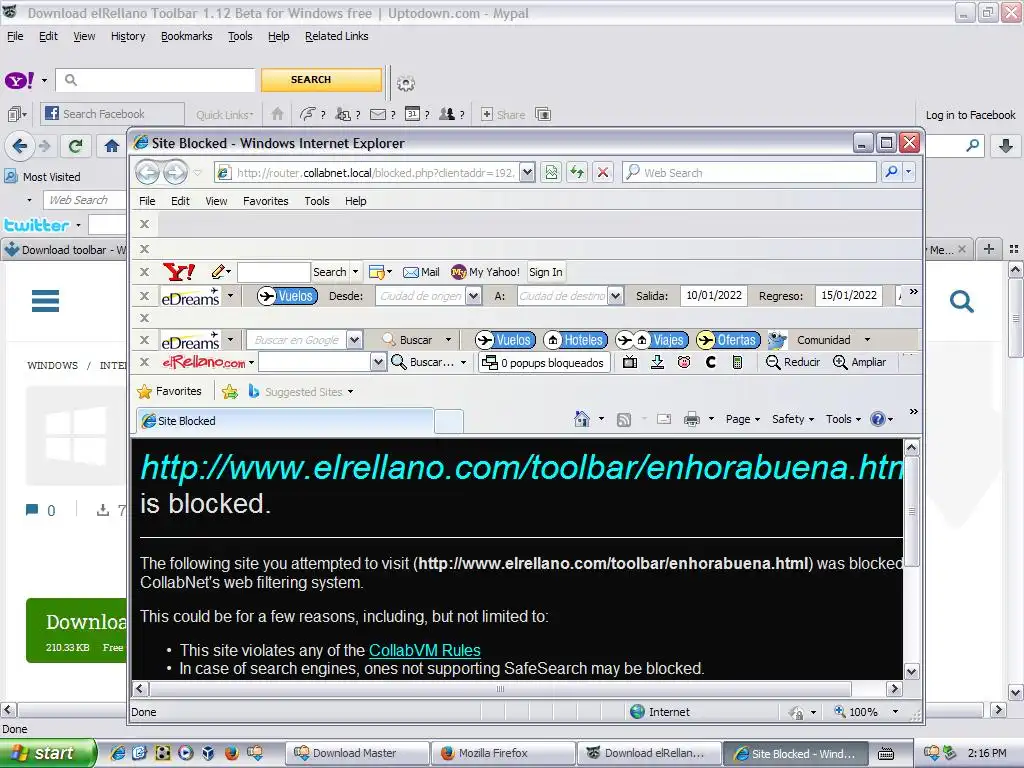Image resolution: width=1024 pixels, height=768 pixels.
Task: Click Mypal downloads arrow button
Action: coord(1006,146)
